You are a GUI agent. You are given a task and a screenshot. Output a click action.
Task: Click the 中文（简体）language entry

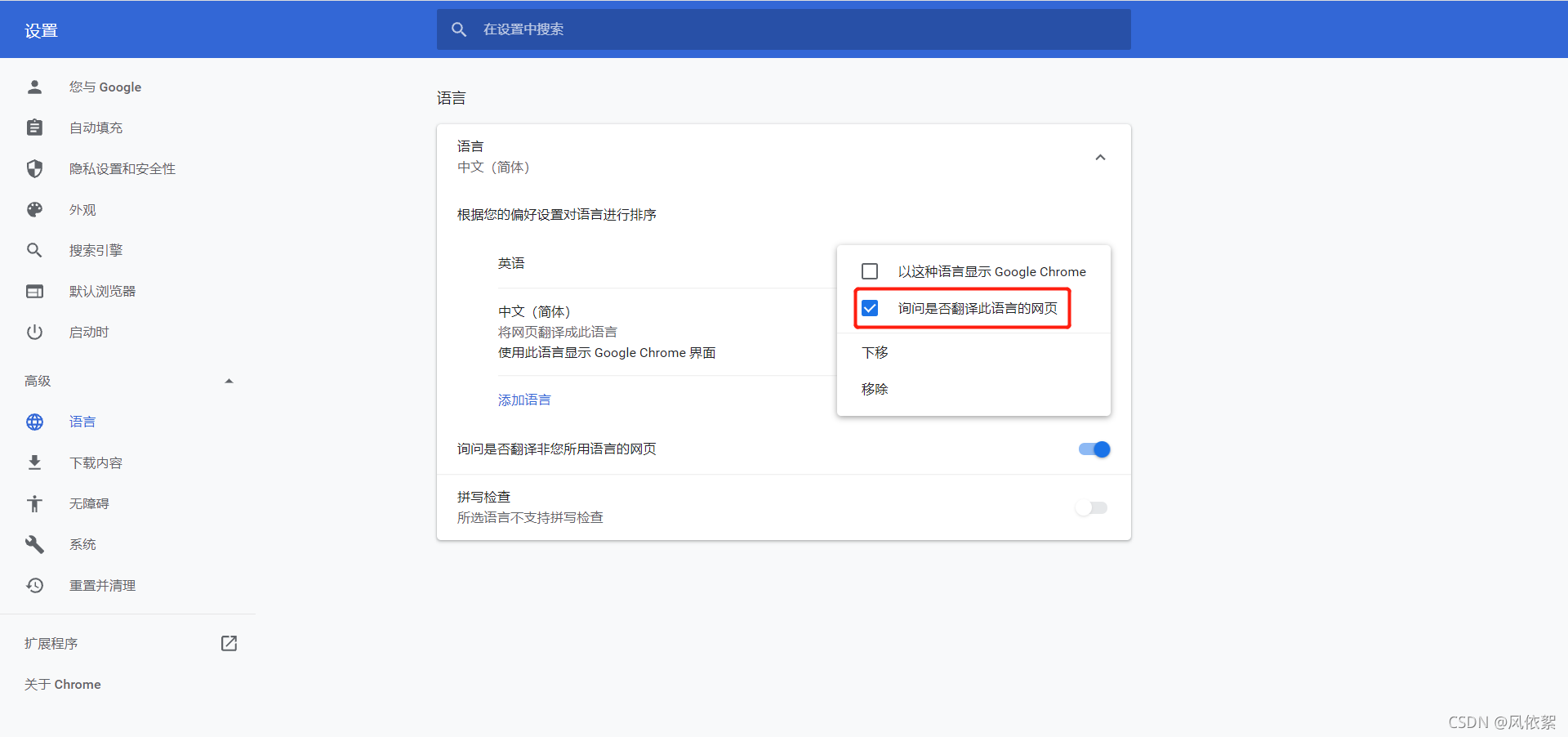point(534,311)
